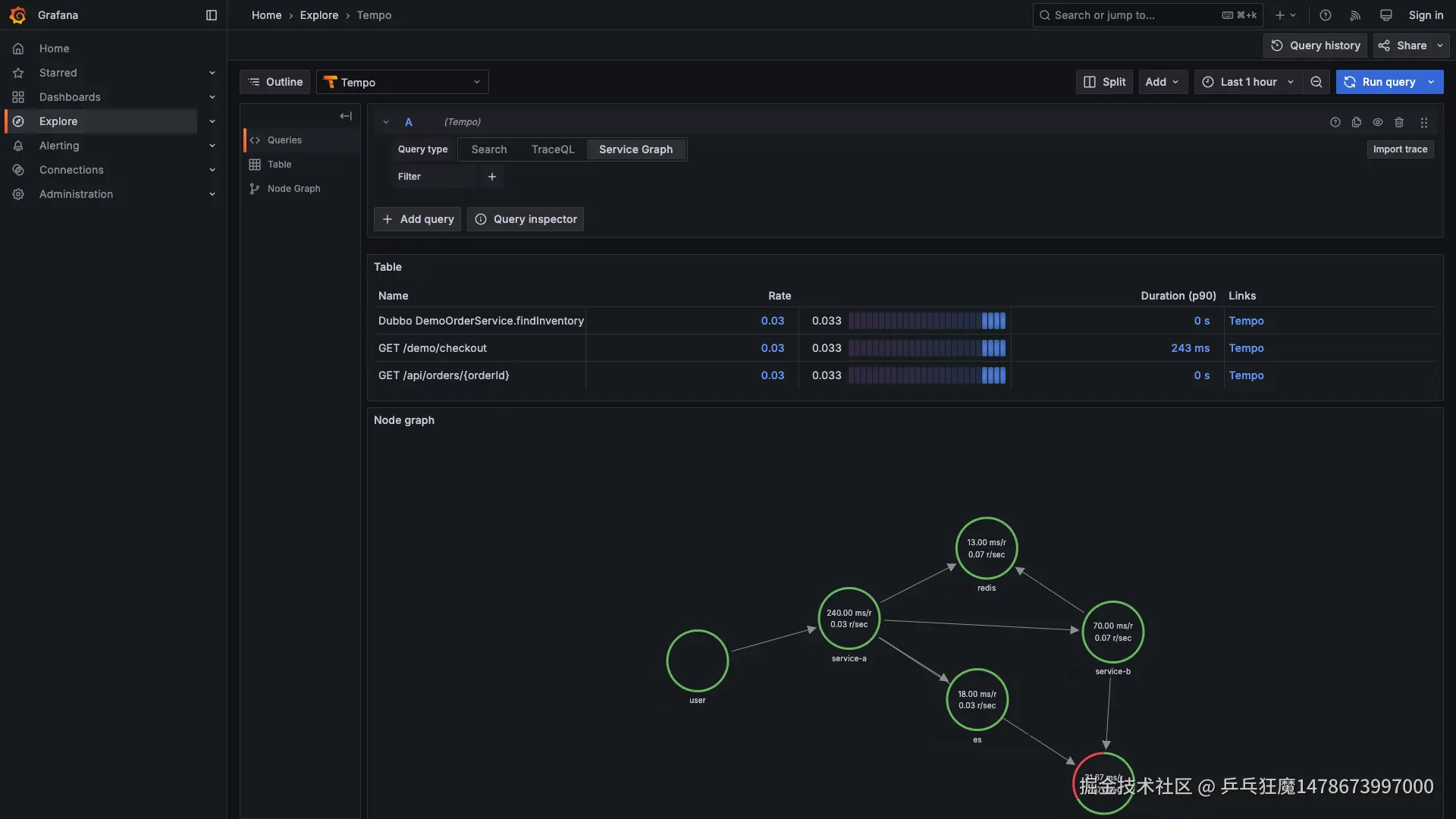The height and width of the screenshot is (819, 1456).
Task: Click rate 0.03 for Dubbo DemoOrderService.findInventory
Action: (x=773, y=321)
